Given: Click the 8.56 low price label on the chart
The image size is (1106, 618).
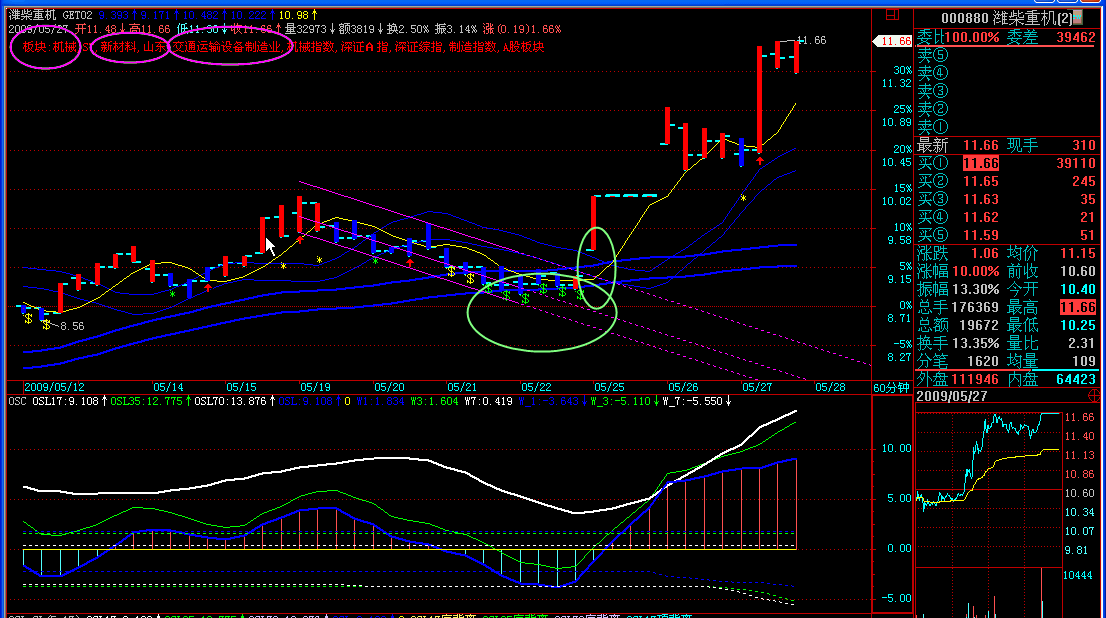Looking at the screenshot, I should (x=72, y=326).
